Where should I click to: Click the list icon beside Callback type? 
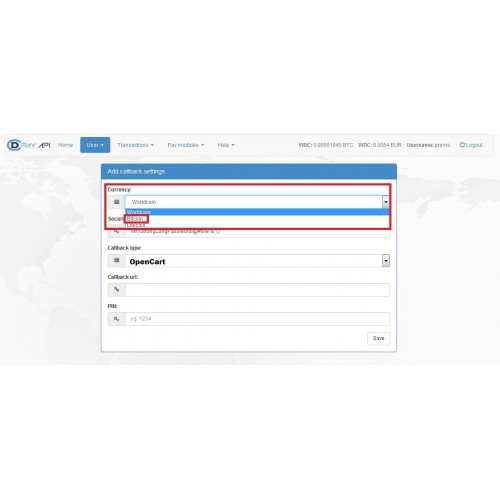click(x=116, y=260)
